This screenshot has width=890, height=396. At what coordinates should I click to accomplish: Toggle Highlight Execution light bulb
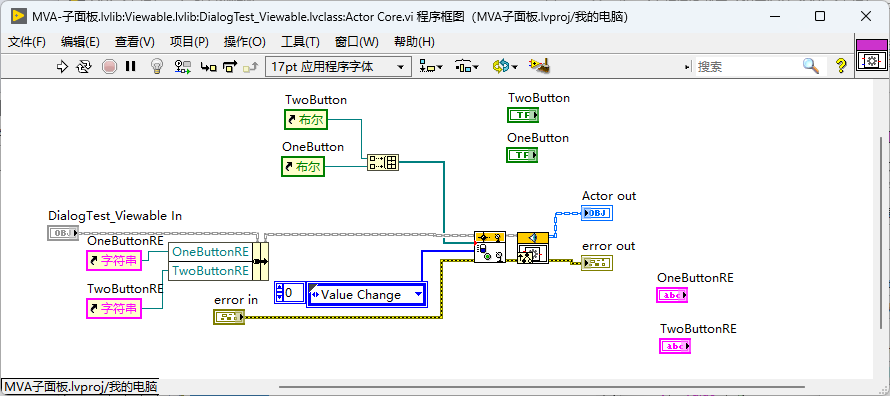tap(157, 67)
